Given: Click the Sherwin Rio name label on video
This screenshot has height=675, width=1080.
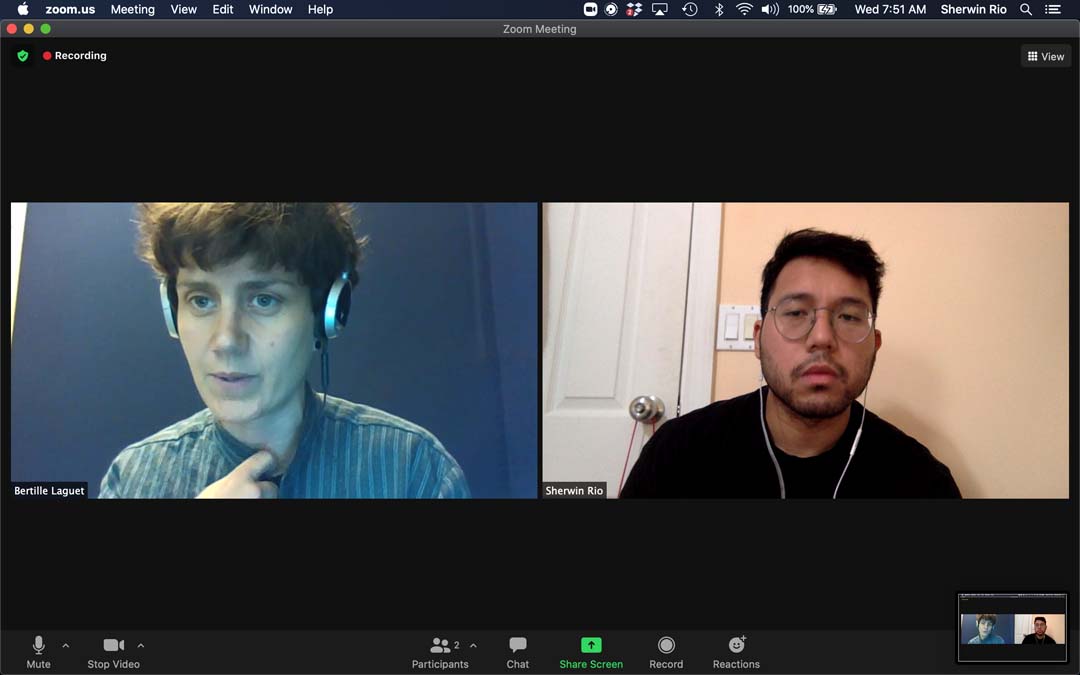Looking at the screenshot, I should tap(574, 490).
